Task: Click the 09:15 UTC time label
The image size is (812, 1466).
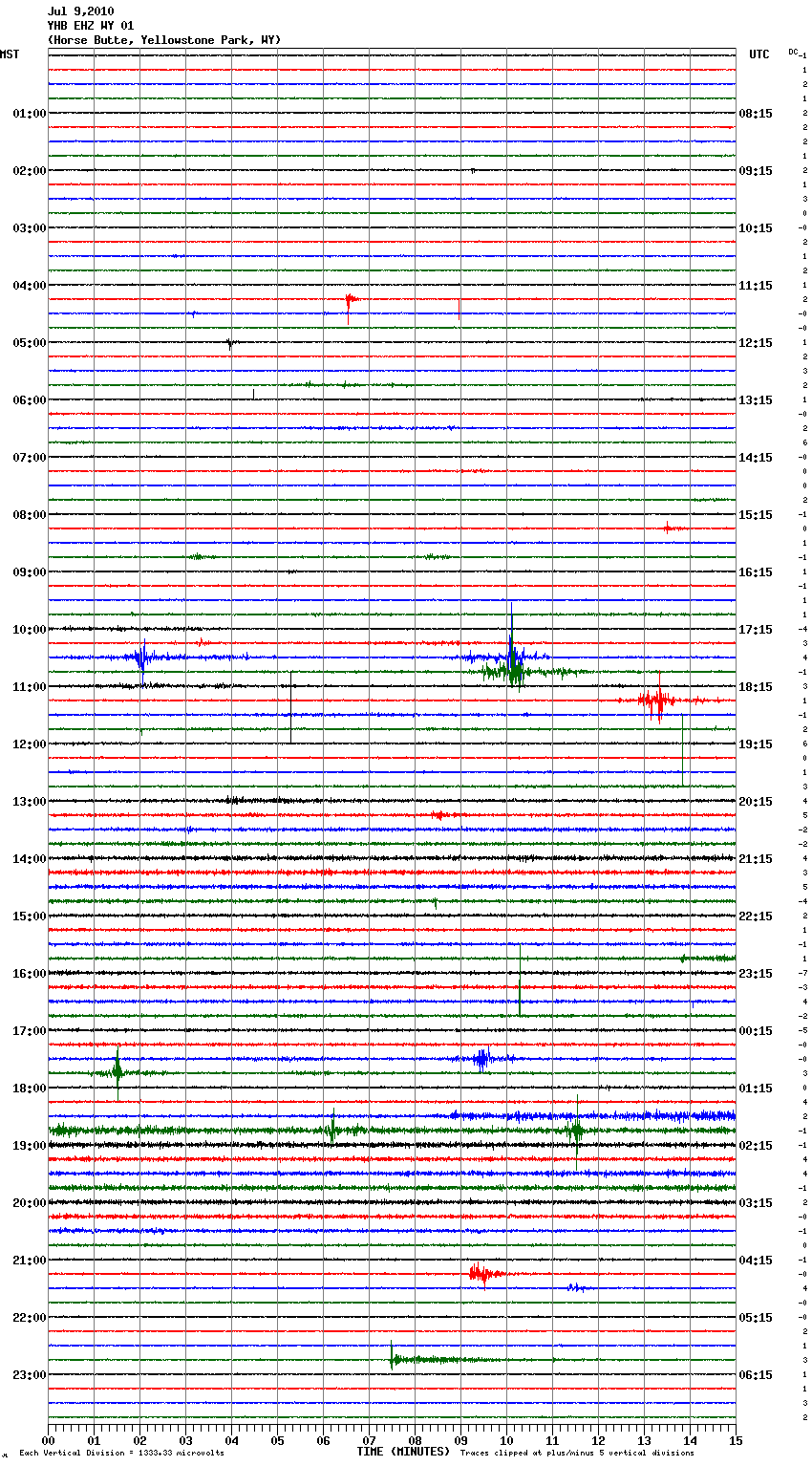Action: pos(756,171)
